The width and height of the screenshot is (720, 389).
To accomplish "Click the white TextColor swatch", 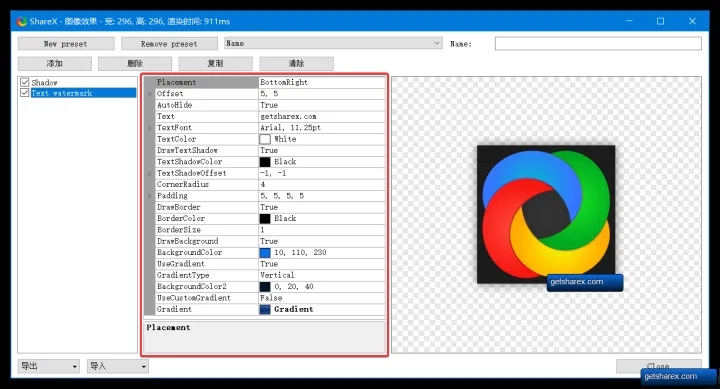I will click(x=265, y=139).
